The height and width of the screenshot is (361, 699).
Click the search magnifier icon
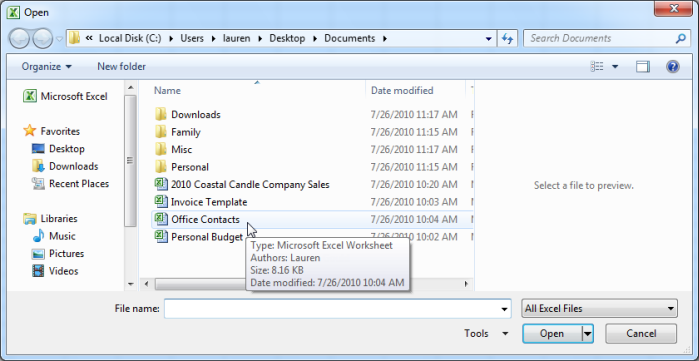(680, 38)
